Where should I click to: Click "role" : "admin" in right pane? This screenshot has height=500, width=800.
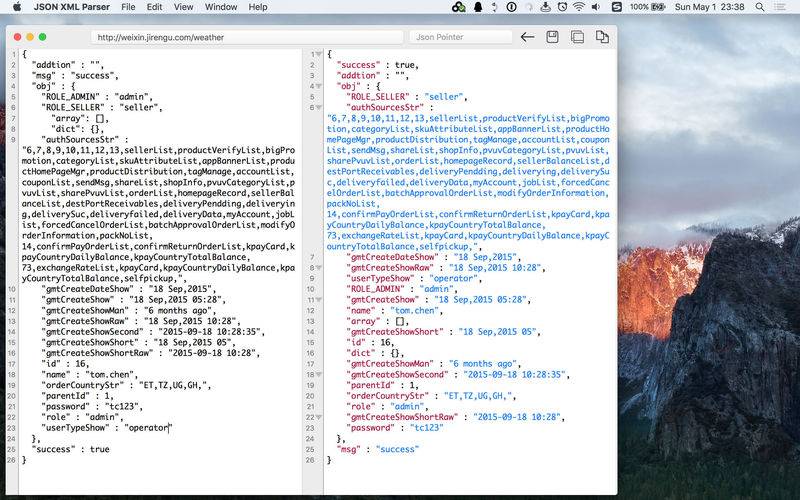coord(387,407)
